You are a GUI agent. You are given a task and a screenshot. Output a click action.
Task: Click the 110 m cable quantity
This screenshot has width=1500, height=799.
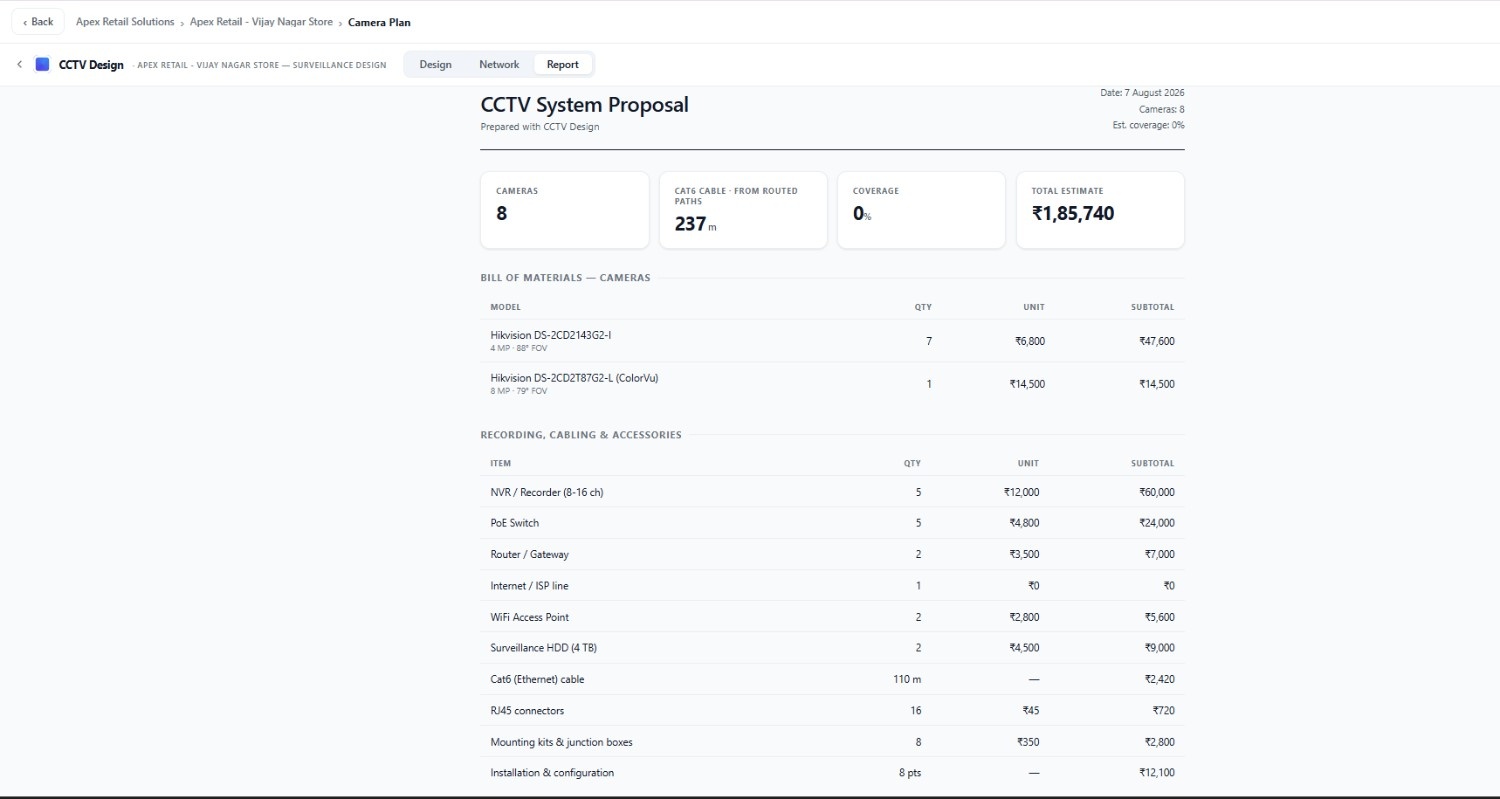click(907, 679)
